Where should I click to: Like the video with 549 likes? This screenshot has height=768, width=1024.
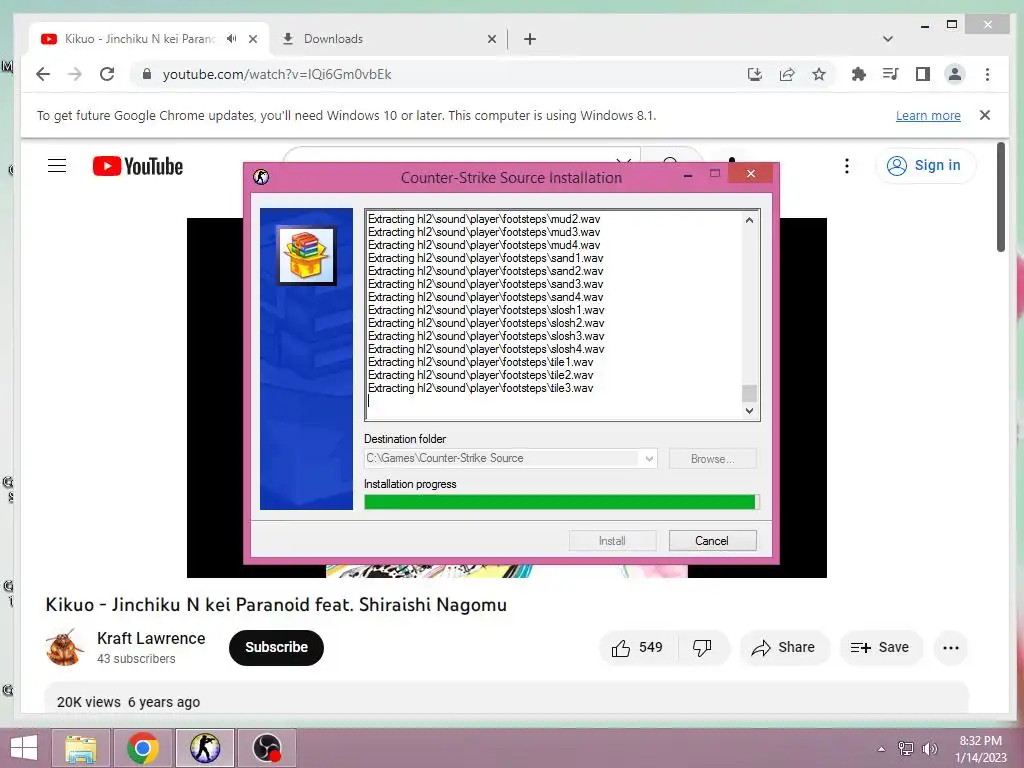click(x=637, y=647)
